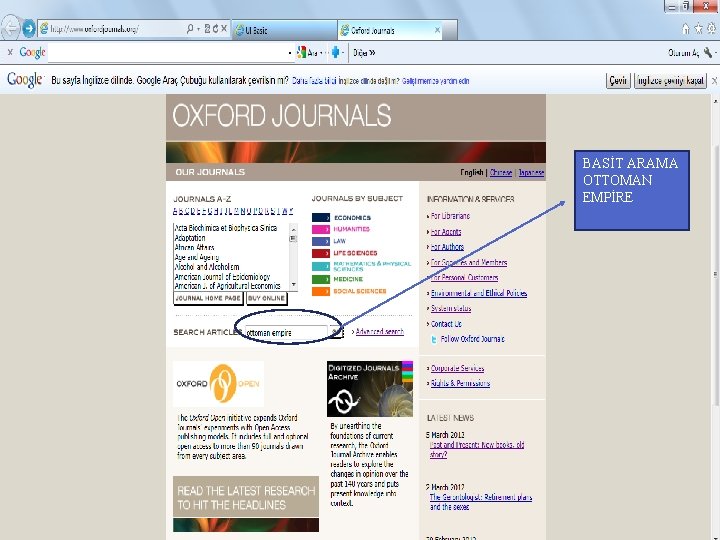The width and height of the screenshot is (720, 540).
Task: Open Google toolbar wrench settings
Action: (x=708, y=53)
